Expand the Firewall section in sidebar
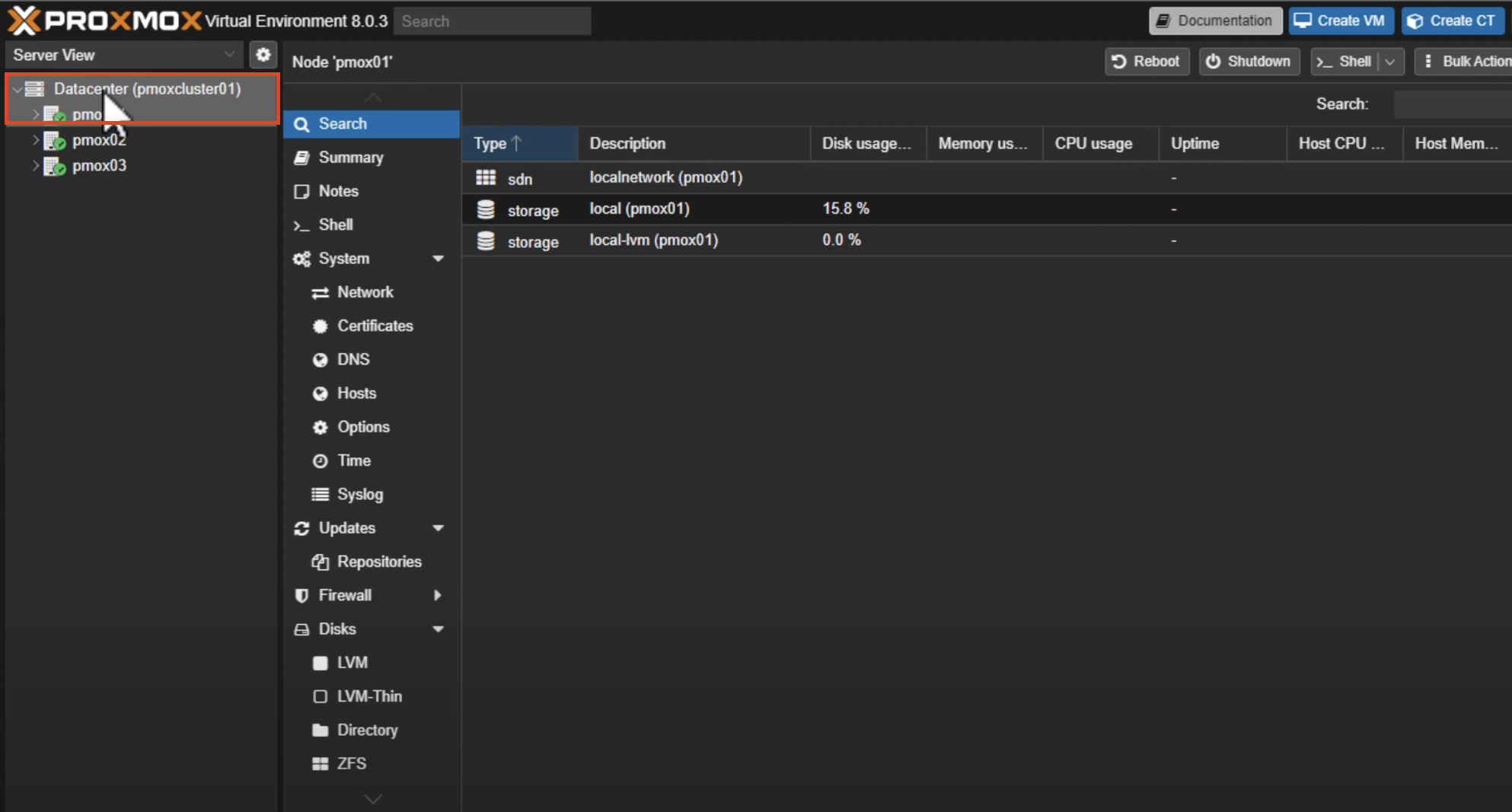Image resolution: width=1512 pixels, height=812 pixels. coord(437,596)
